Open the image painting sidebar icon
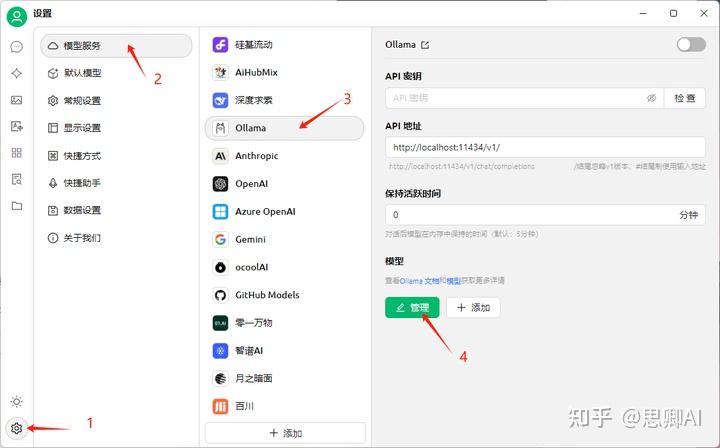This screenshot has height=448, width=720. (17, 100)
